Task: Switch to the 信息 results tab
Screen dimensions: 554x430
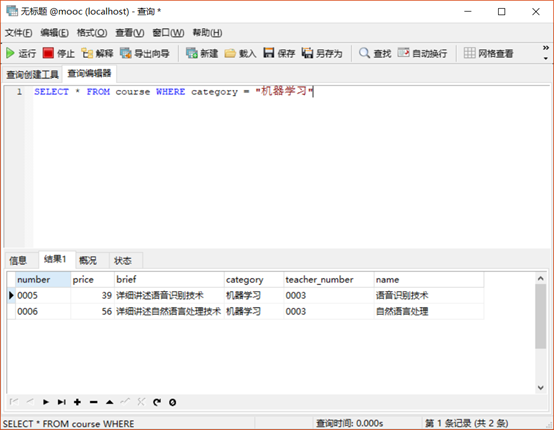Action: (18, 260)
